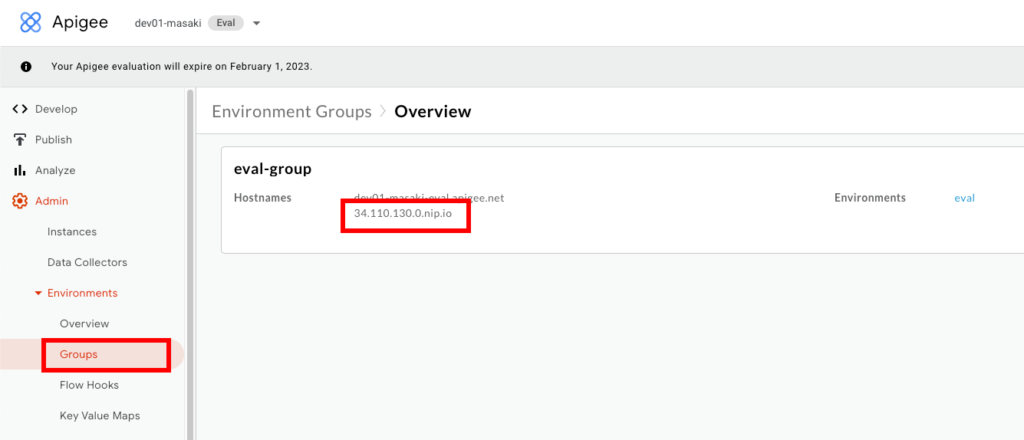
Task: Click the info icon in expiration banner
Action: tap(24, 67)
